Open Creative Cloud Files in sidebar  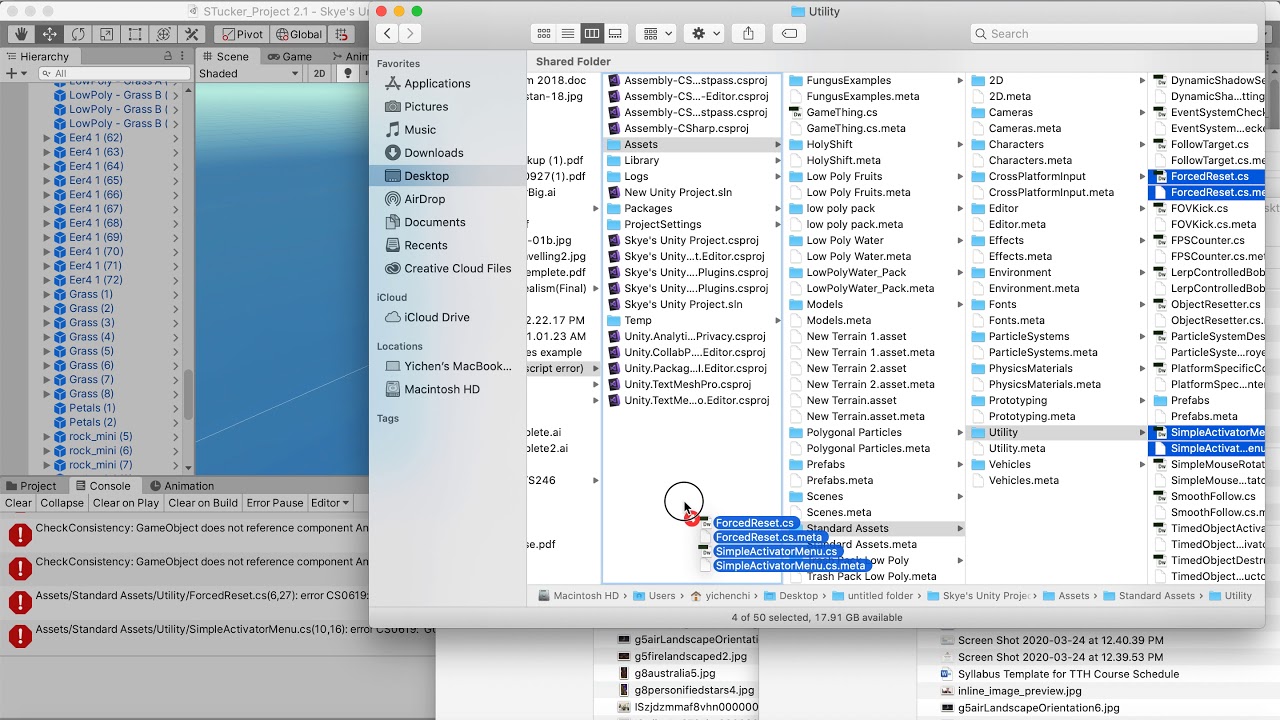[x=458, y=268]
